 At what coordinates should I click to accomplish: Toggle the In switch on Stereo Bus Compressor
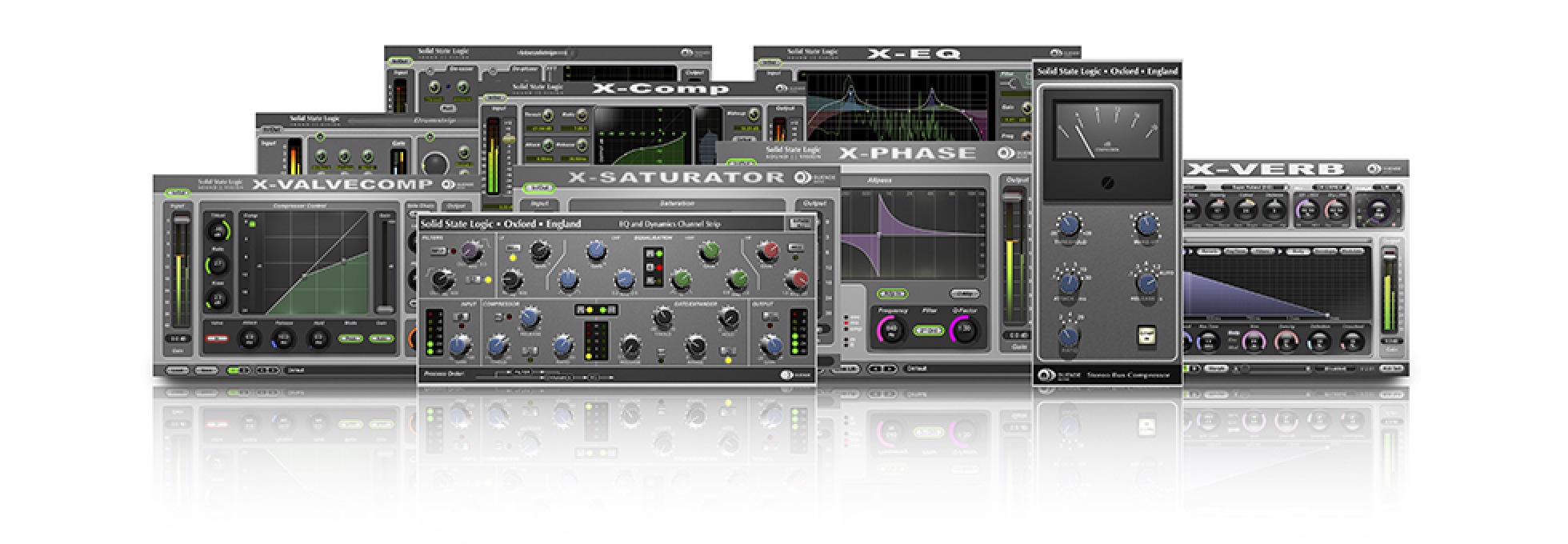click(x=1146, y=336)
